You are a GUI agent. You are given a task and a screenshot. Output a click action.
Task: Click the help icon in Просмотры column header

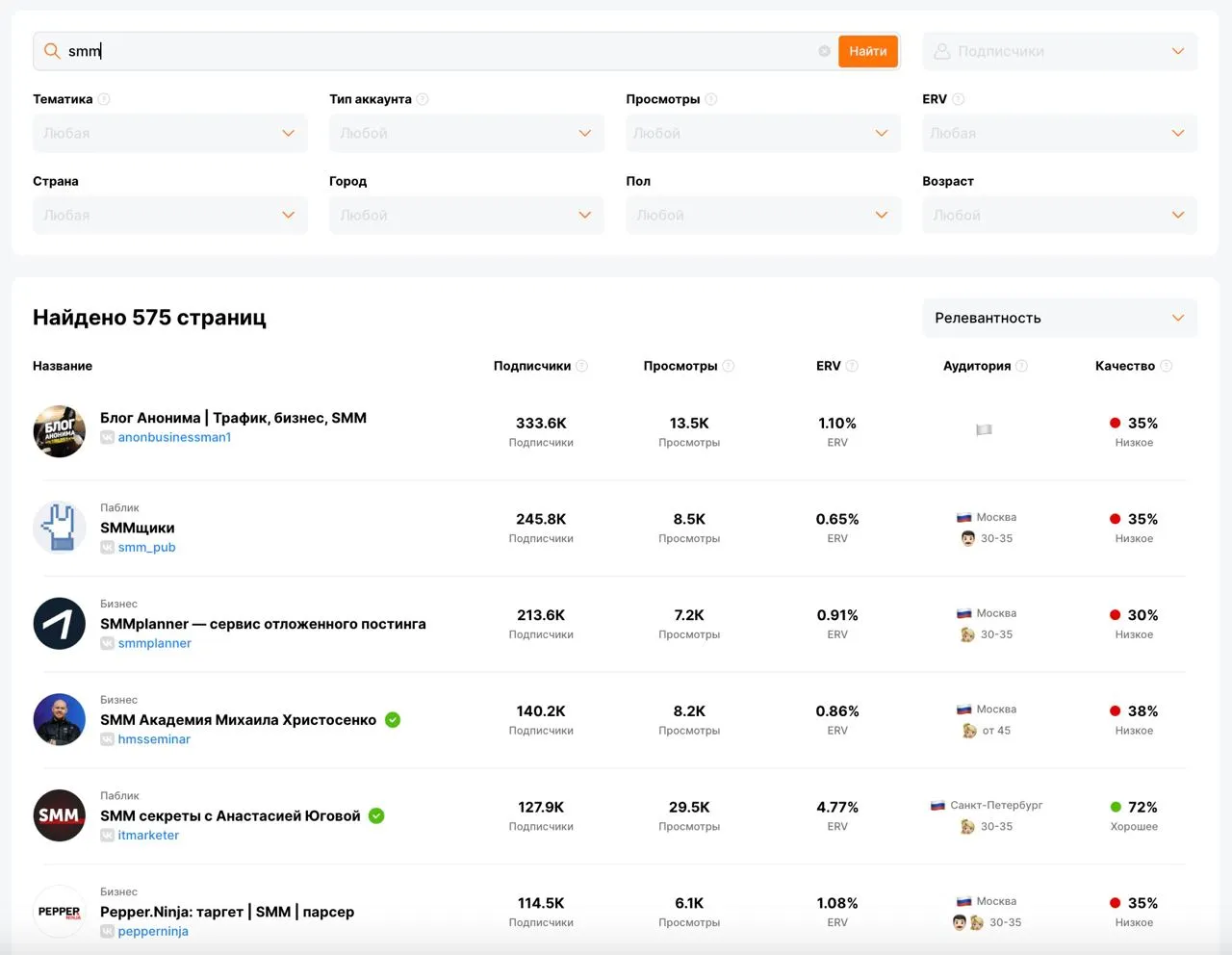point(729,366)
